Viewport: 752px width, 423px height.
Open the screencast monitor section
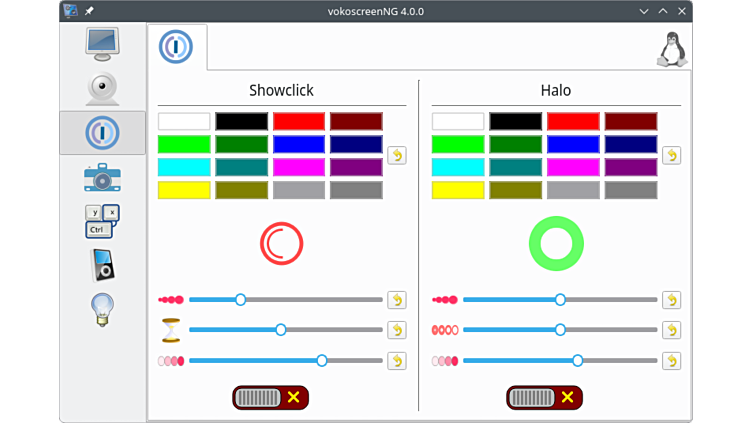coord(102,45)
